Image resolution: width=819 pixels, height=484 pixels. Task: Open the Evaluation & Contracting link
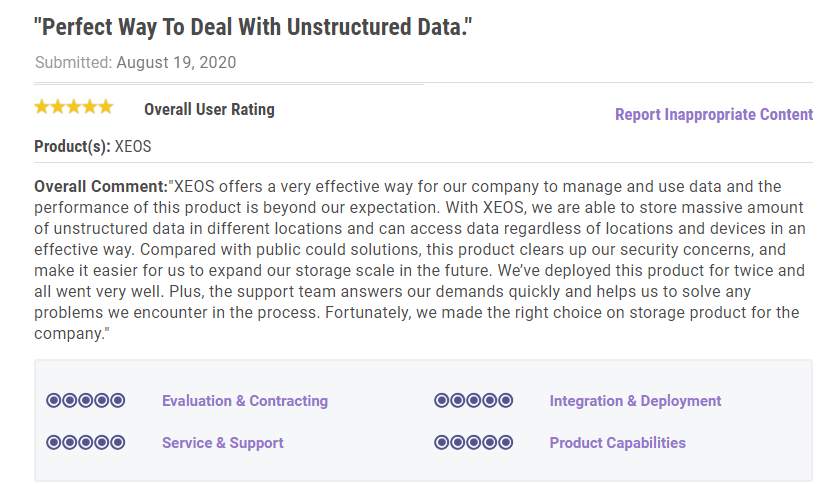(x=244, y=400)
